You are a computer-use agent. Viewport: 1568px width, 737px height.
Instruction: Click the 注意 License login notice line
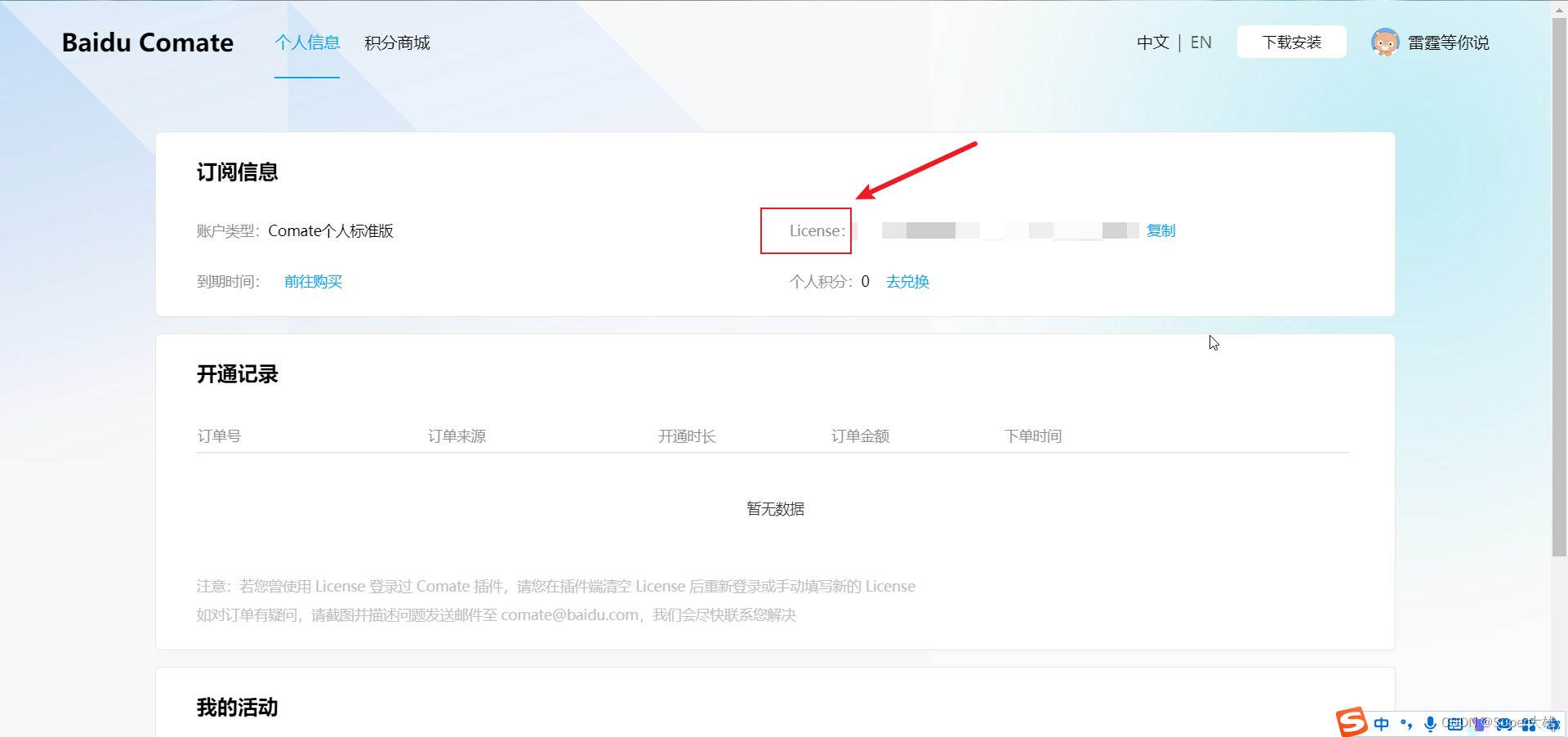click(555, 586)
